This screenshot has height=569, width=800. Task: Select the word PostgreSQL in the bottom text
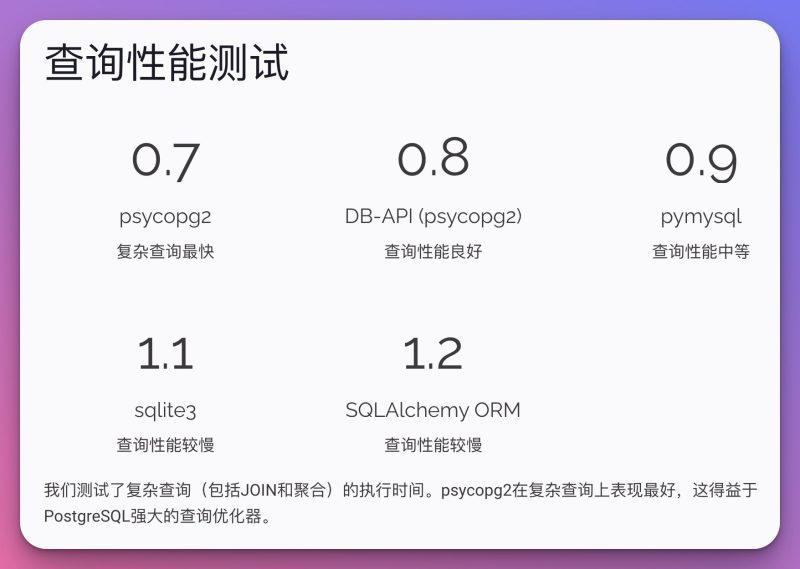pyautogui.click(x=86, y=517)
